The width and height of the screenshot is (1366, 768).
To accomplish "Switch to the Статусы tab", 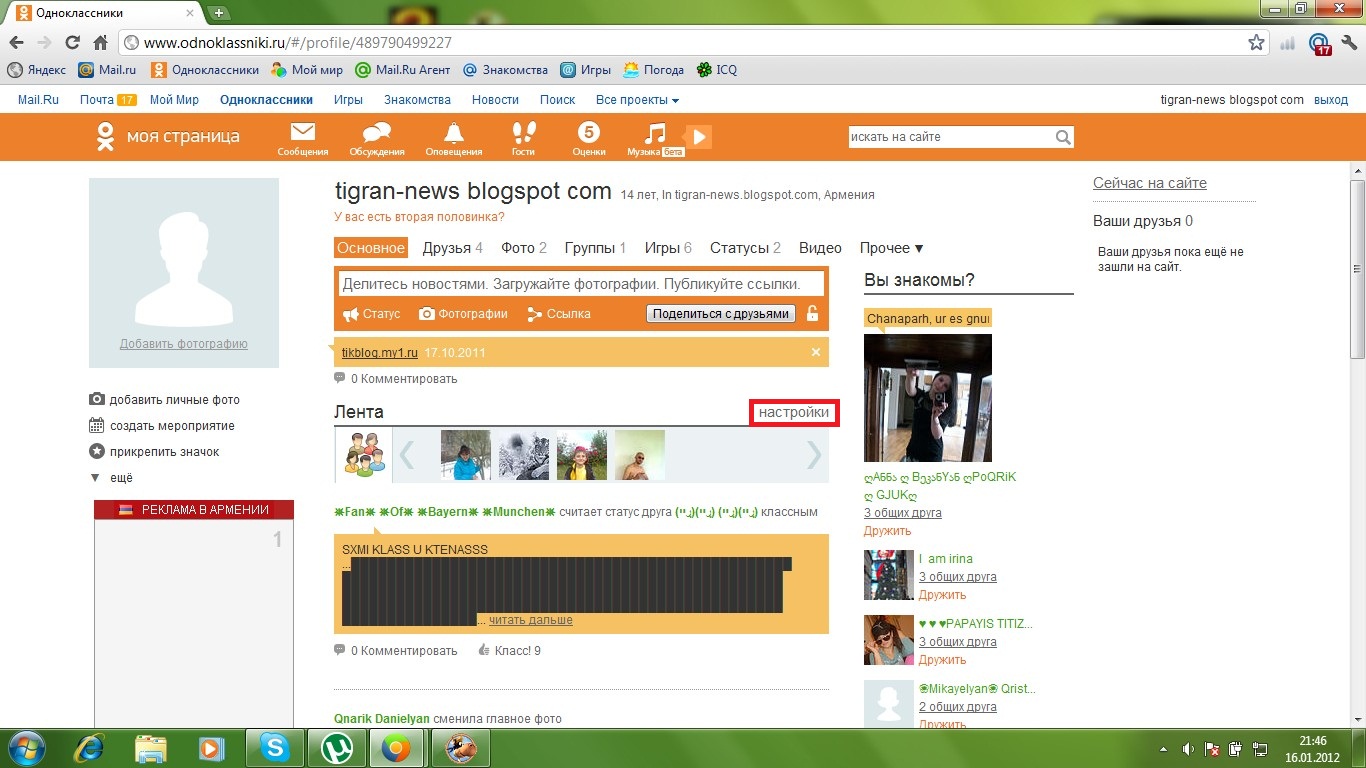I will 745,248.
